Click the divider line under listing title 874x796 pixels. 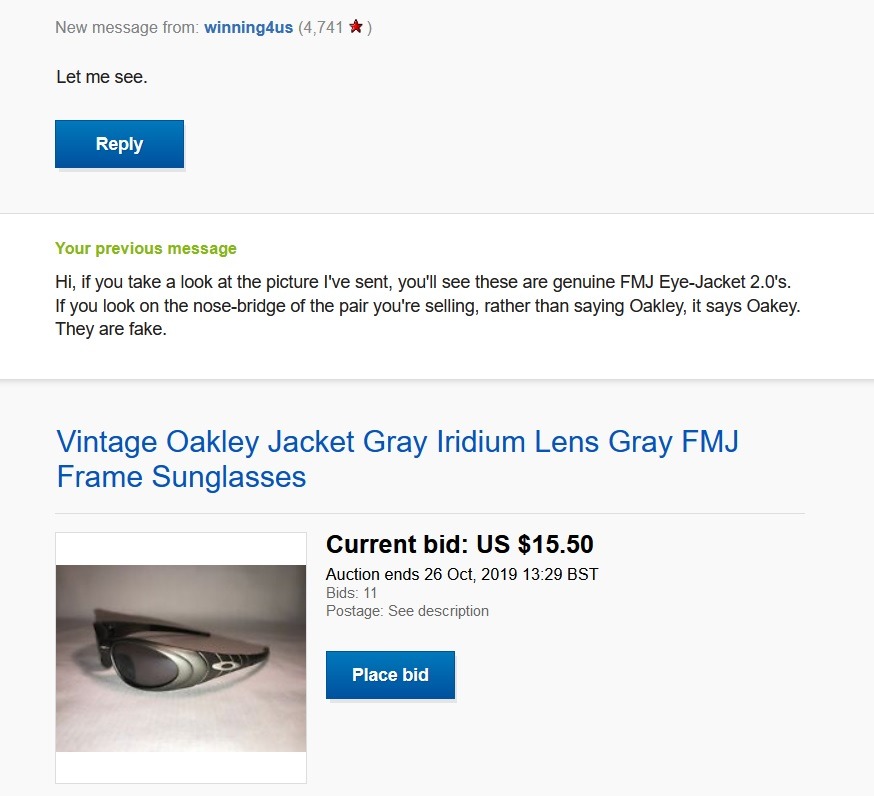[430, 513]
